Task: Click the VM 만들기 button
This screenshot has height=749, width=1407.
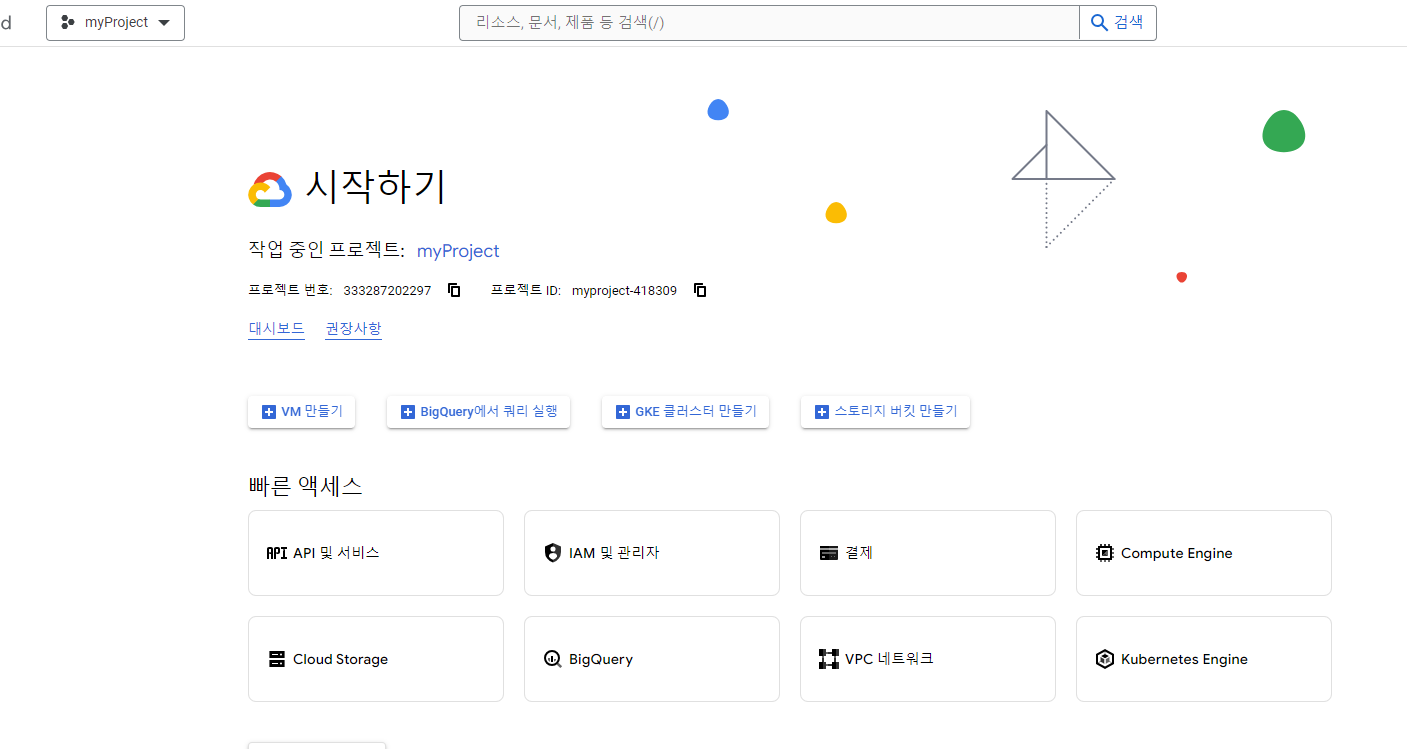Action: tap(301, 411)
